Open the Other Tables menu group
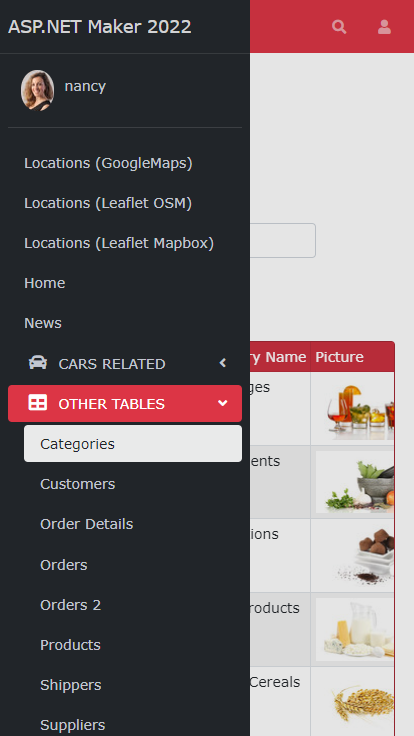 pos(125,403)
